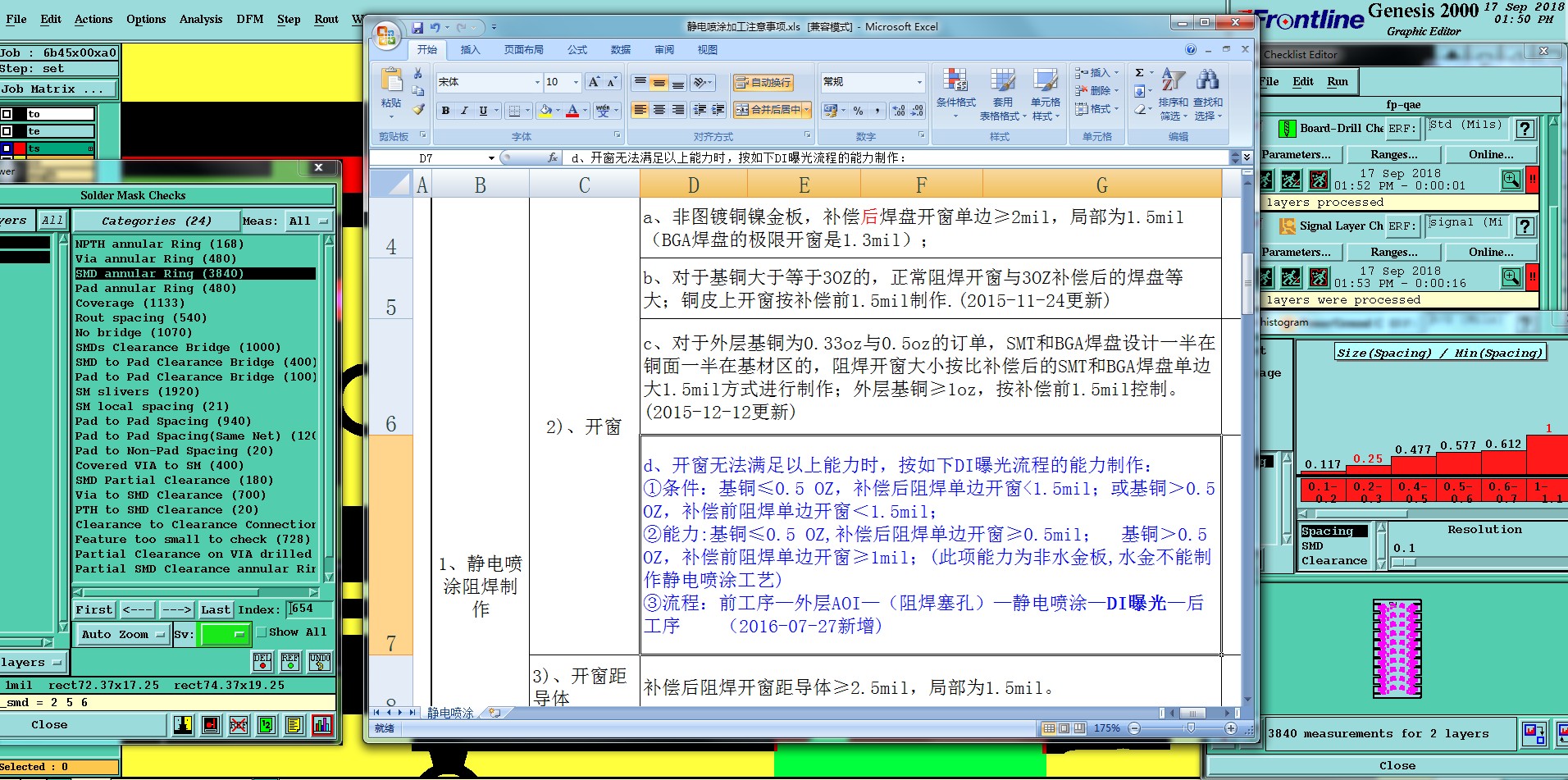1568x780 pixels.
Task: Click the AutoSum sigma icon
Action: coord(1139,73)
